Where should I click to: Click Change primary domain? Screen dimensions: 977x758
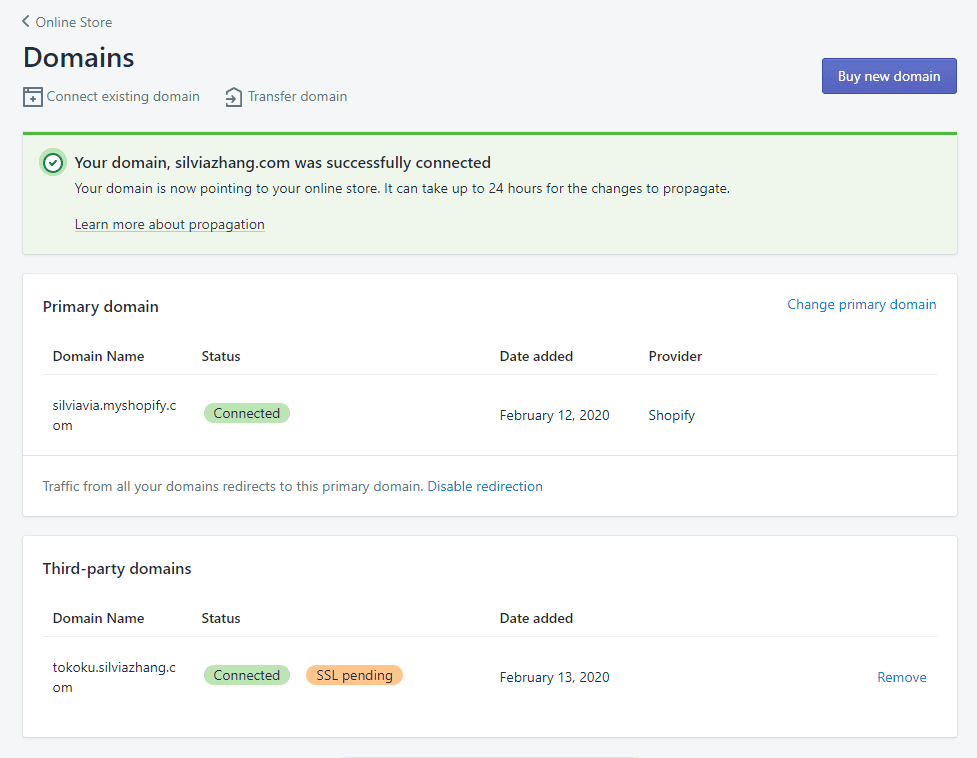pyautogui.click(x=862, y=305)
